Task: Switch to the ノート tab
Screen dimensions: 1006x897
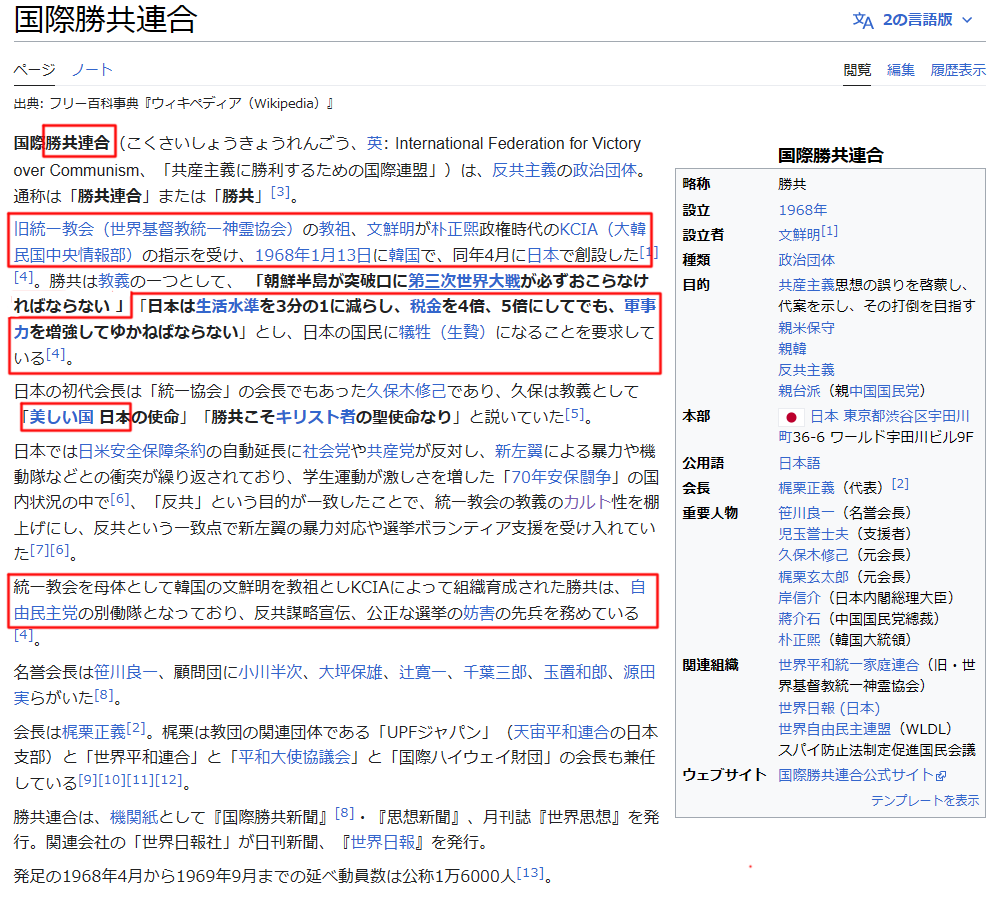Action: pos(92,69)
